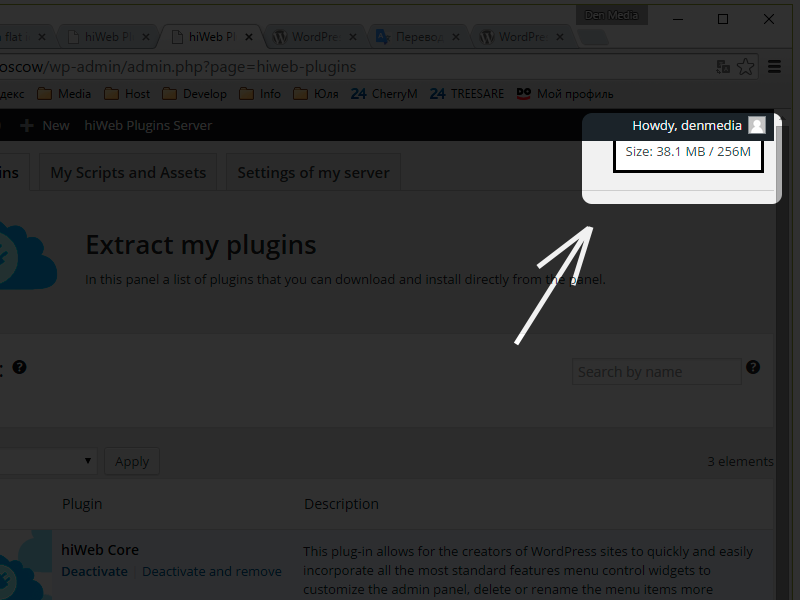
Task: Close the flat tab
Action: pos(42,37)
